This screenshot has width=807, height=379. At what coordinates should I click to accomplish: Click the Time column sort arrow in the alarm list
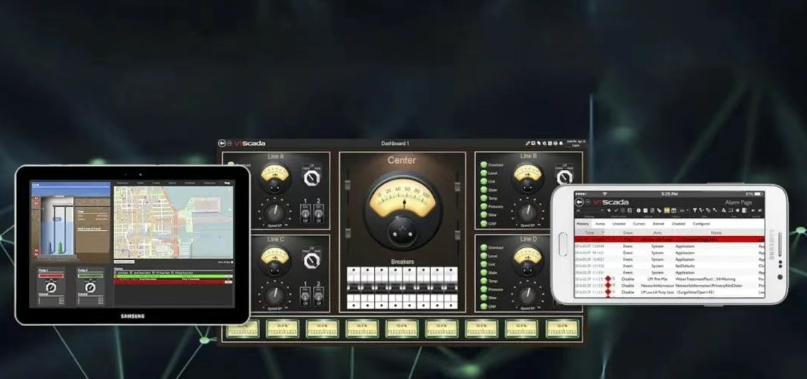[x=603, y=232]
